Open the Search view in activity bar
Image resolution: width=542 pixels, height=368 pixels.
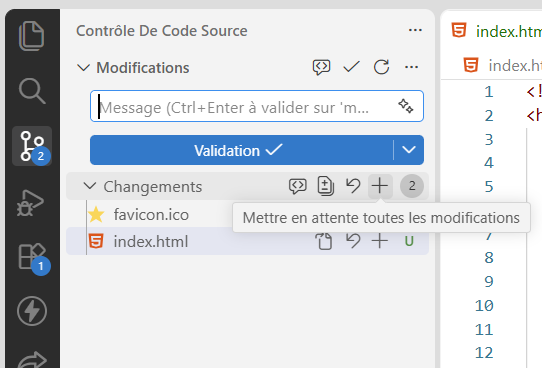32,91
